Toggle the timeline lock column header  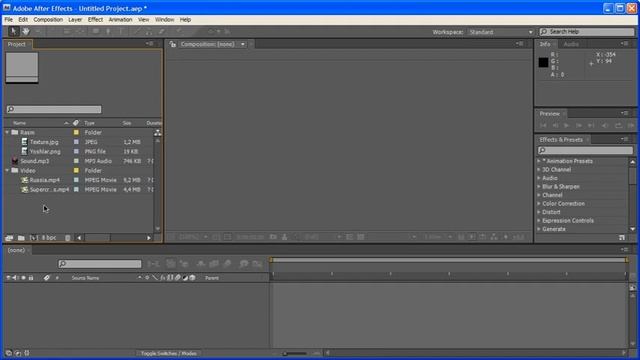click(x=31, y=278)
